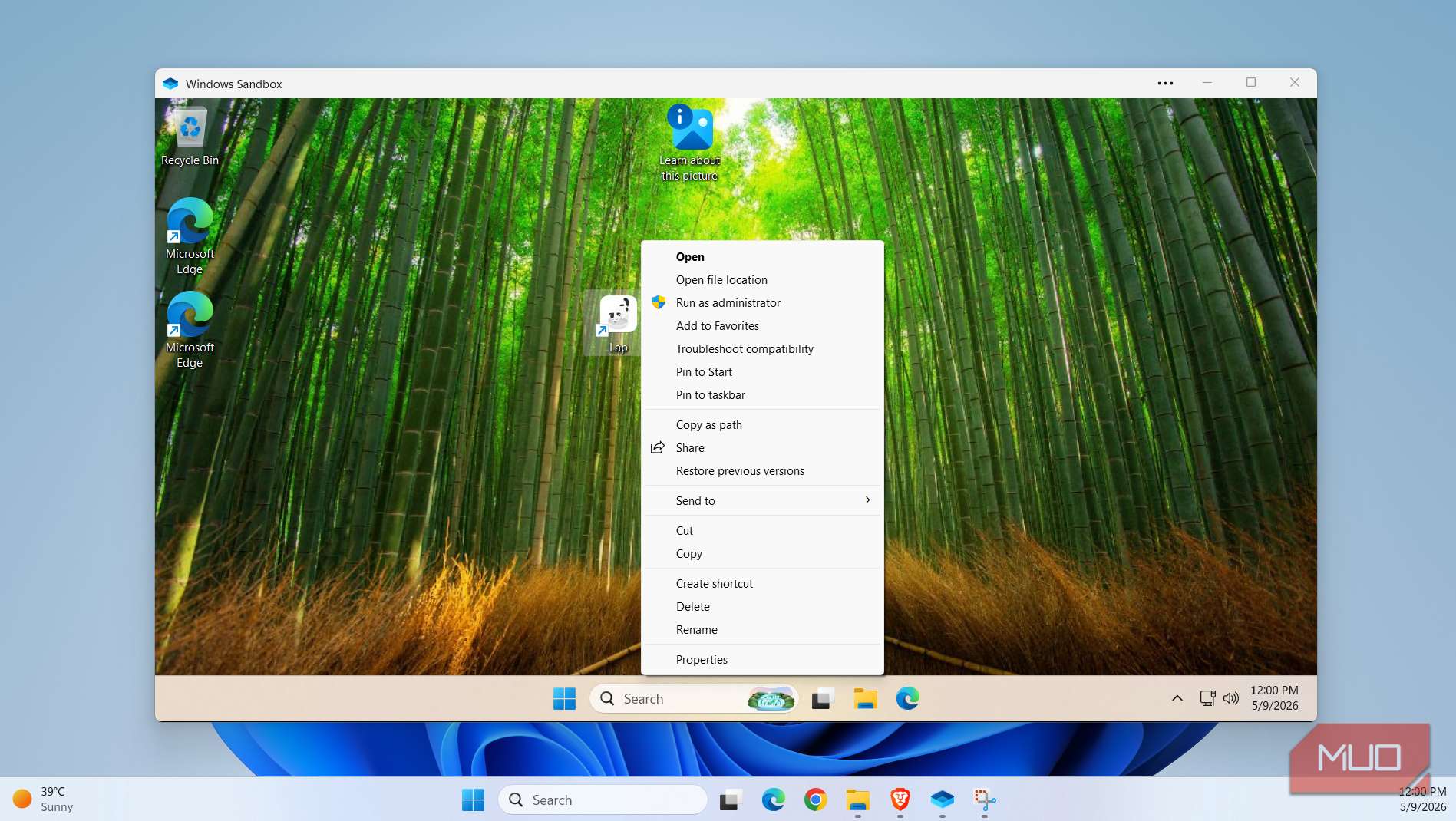Choose Share in the context menu
This screenshot has width=1456, height=821.
pos(762,448)
